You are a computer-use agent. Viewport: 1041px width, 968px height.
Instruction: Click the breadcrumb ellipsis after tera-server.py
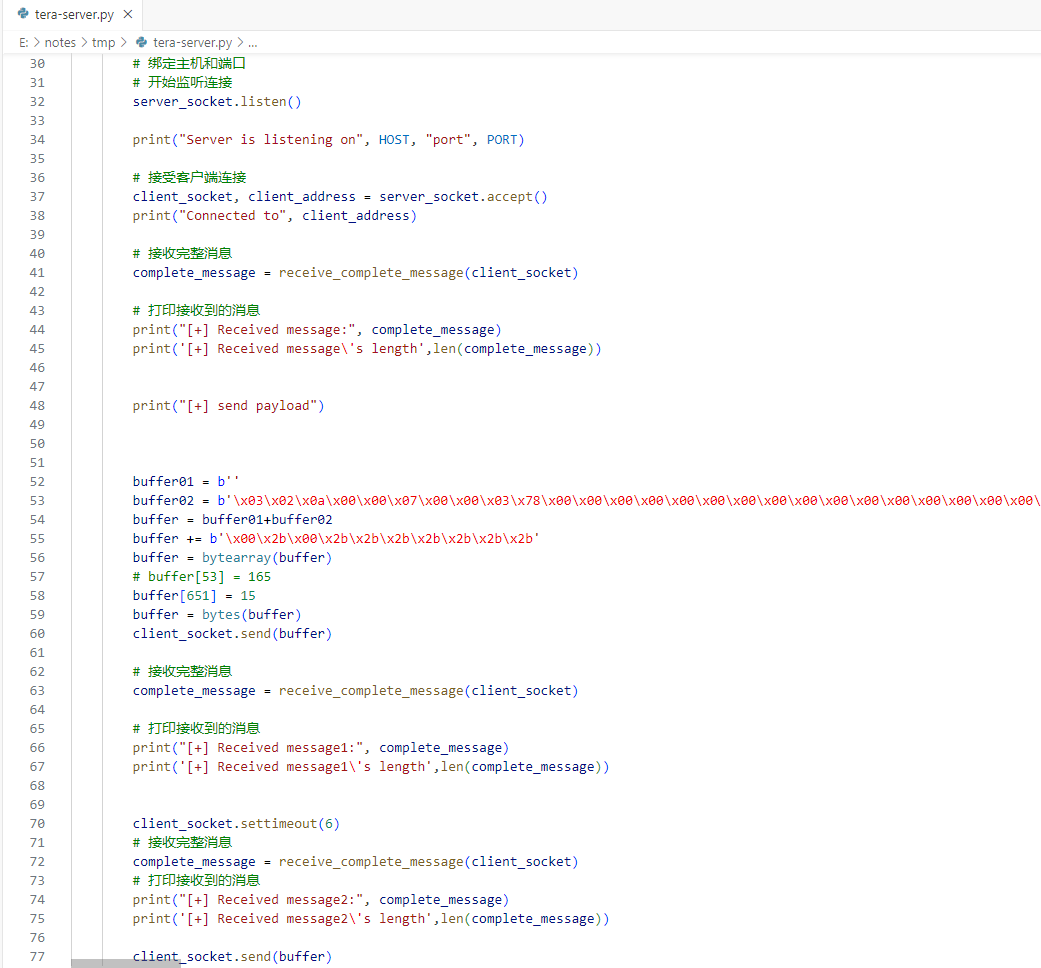[x=253, y=43]
